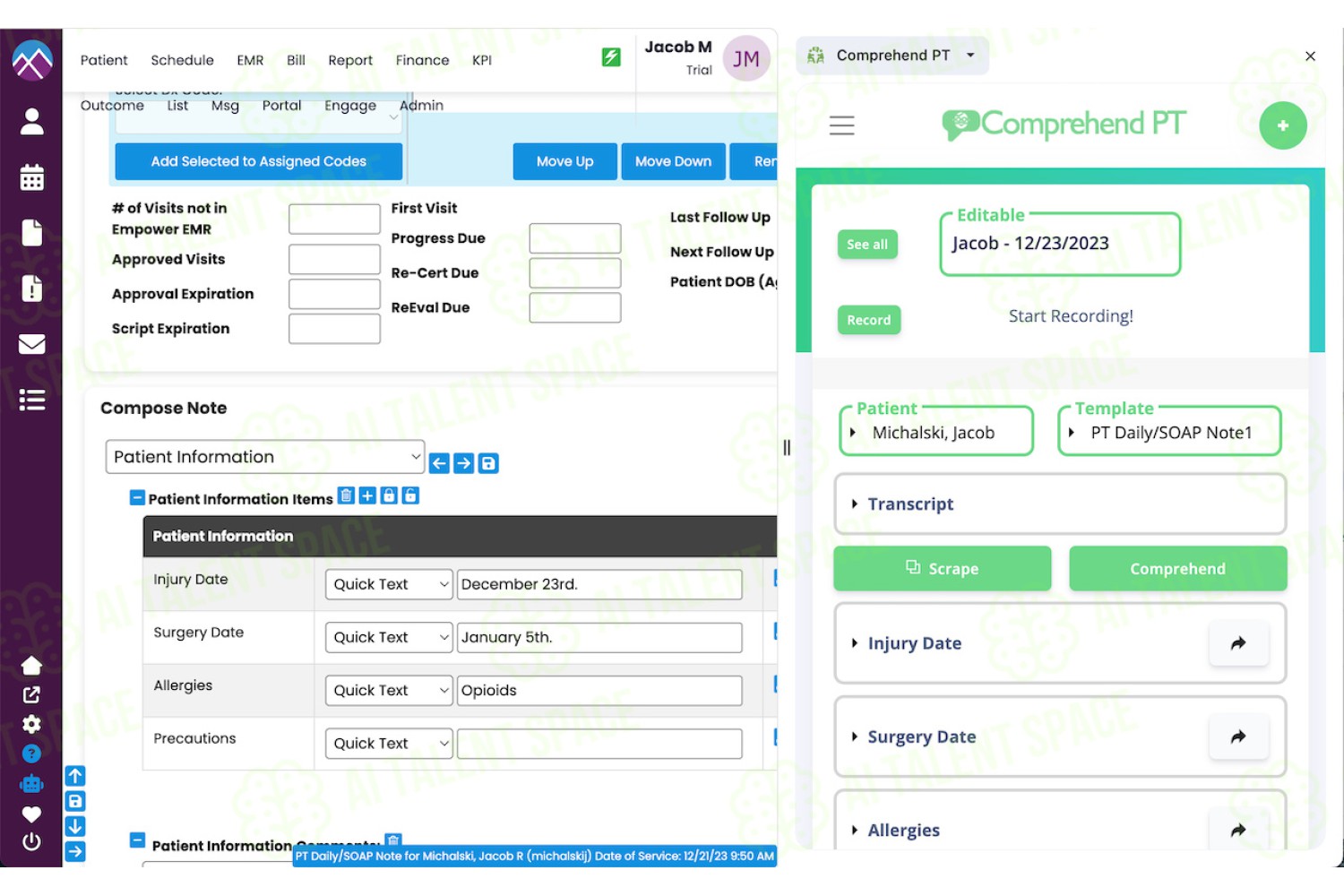
Task: Open the robot assistant icon
Action: (31, 784)
